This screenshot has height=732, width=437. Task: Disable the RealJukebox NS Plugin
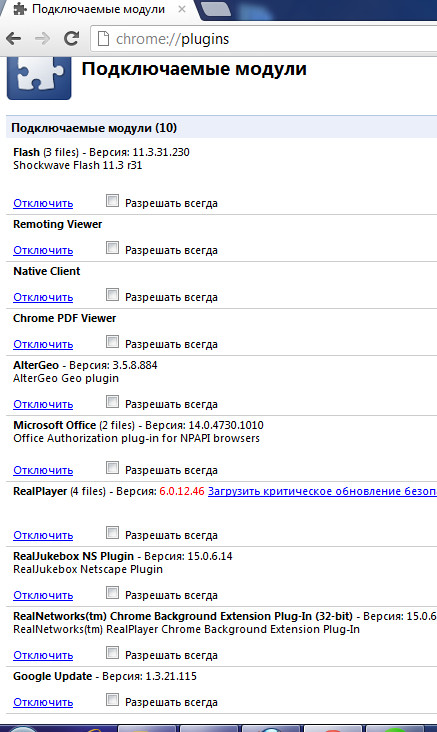click(43, 595)
